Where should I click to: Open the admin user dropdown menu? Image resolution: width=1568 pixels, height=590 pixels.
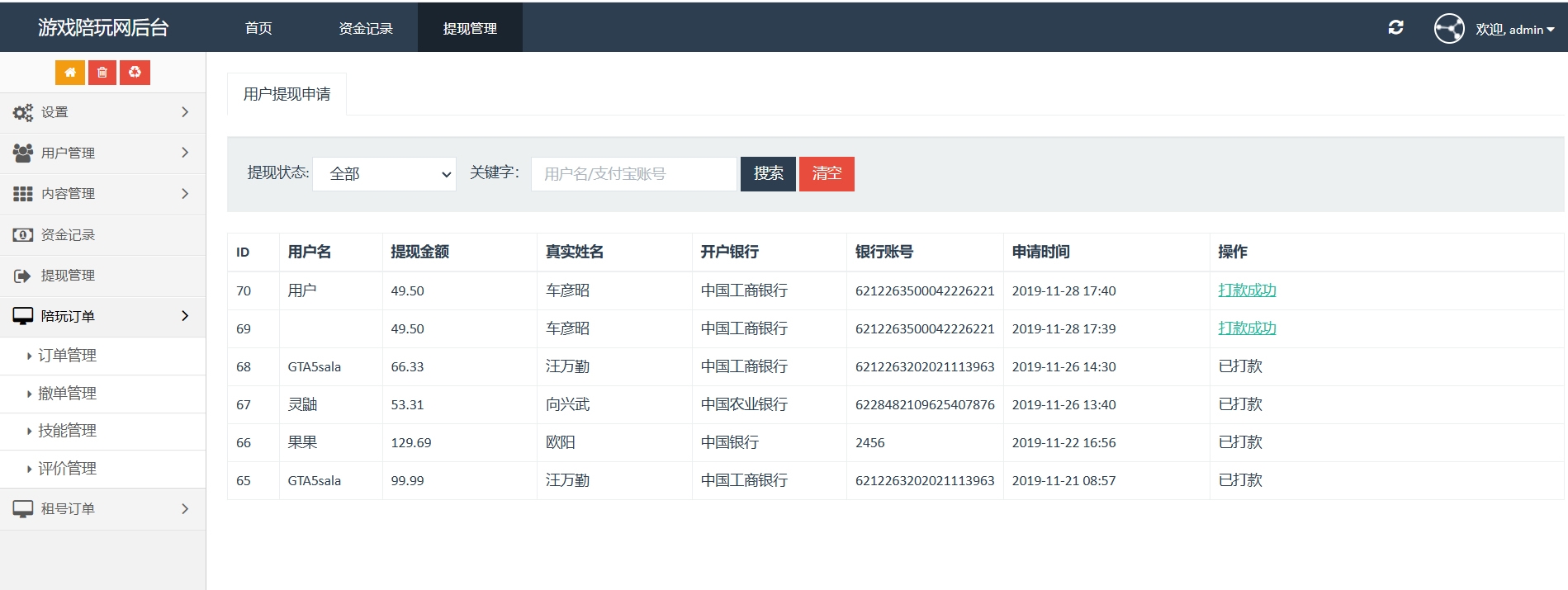click(1515, 30)
